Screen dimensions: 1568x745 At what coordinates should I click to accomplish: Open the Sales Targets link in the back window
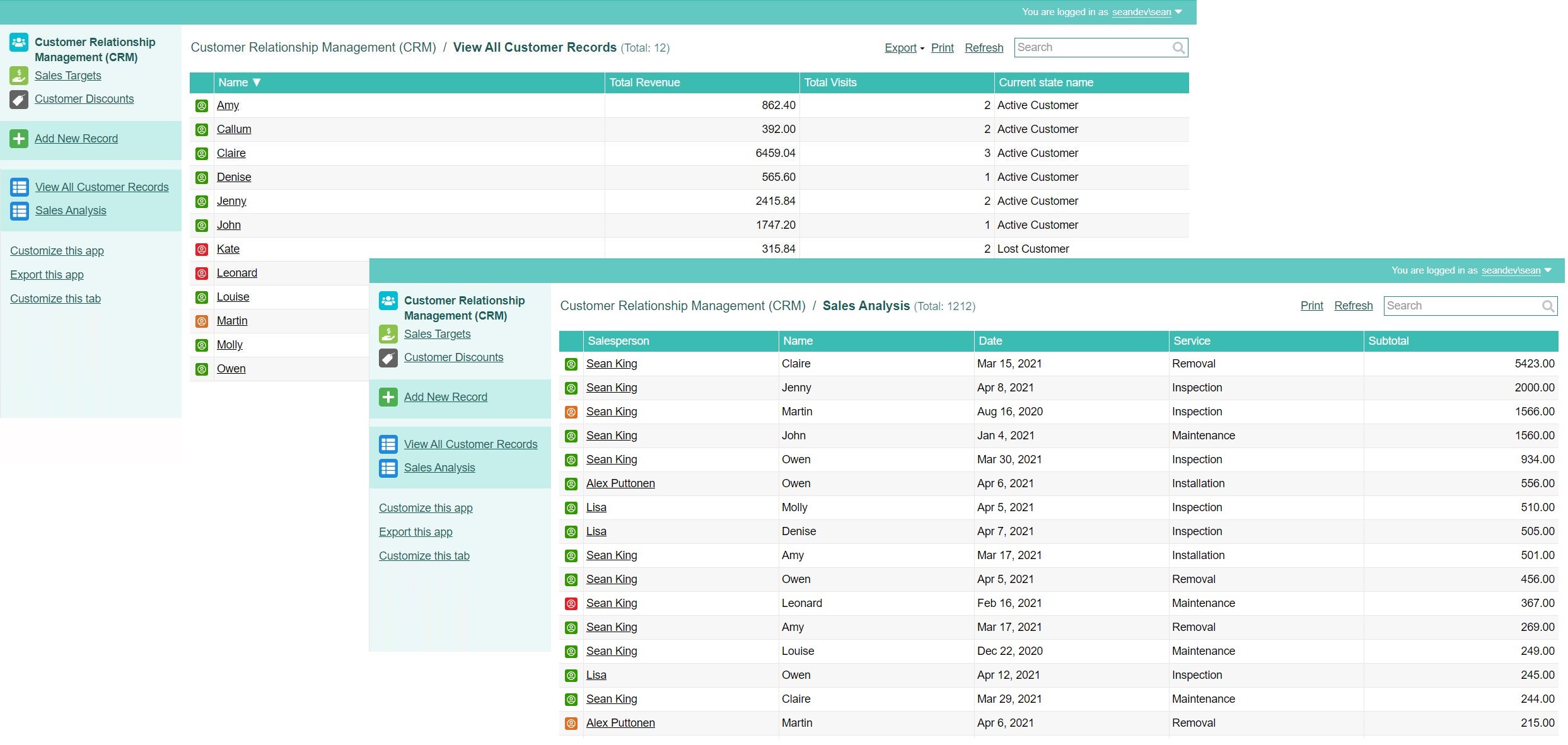pyautogui.click(x=68, y=76)
